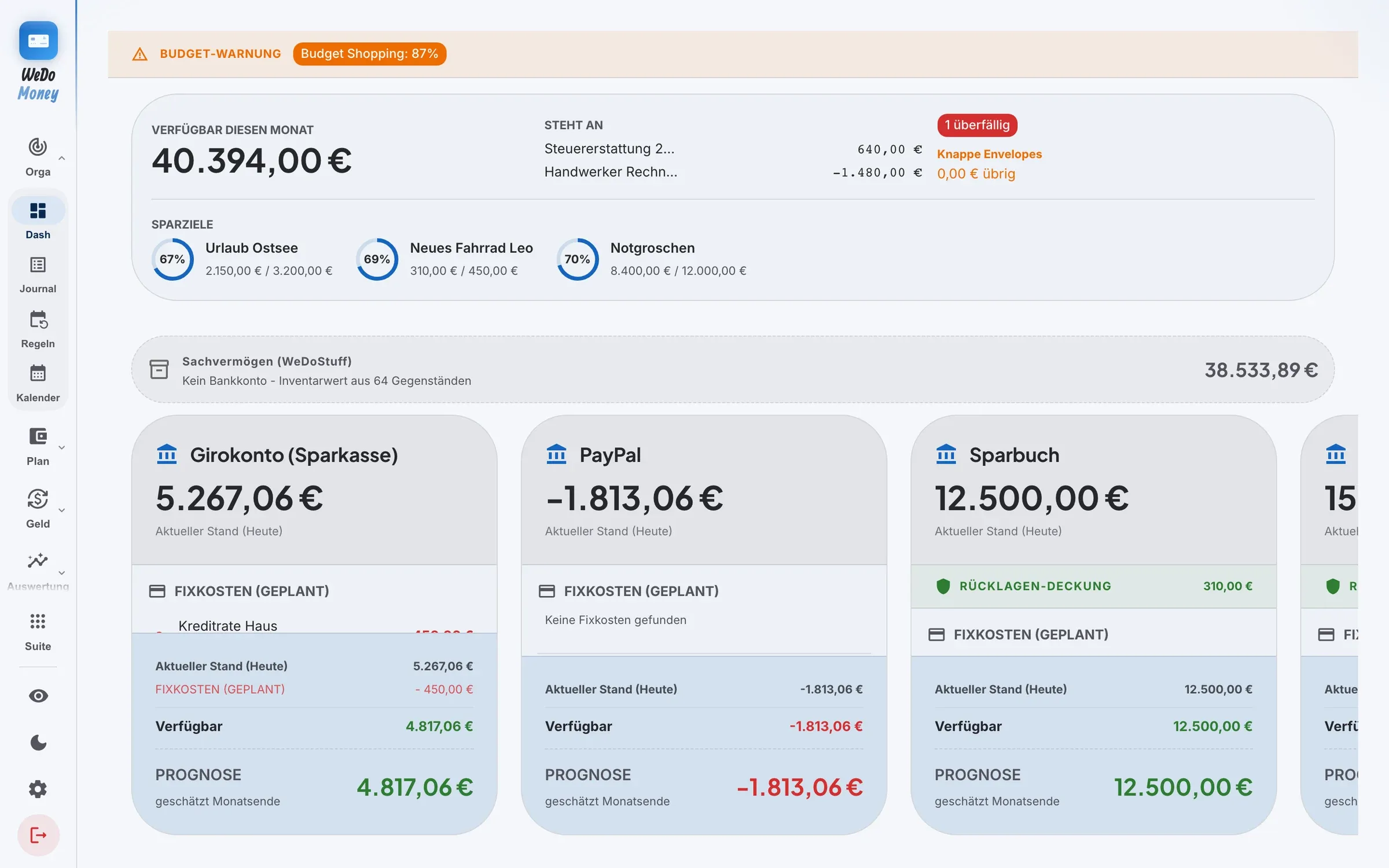Click the Sparbuch Rücklagen-Deckung shield icon

pyautogui.click(x=943, y=586)
